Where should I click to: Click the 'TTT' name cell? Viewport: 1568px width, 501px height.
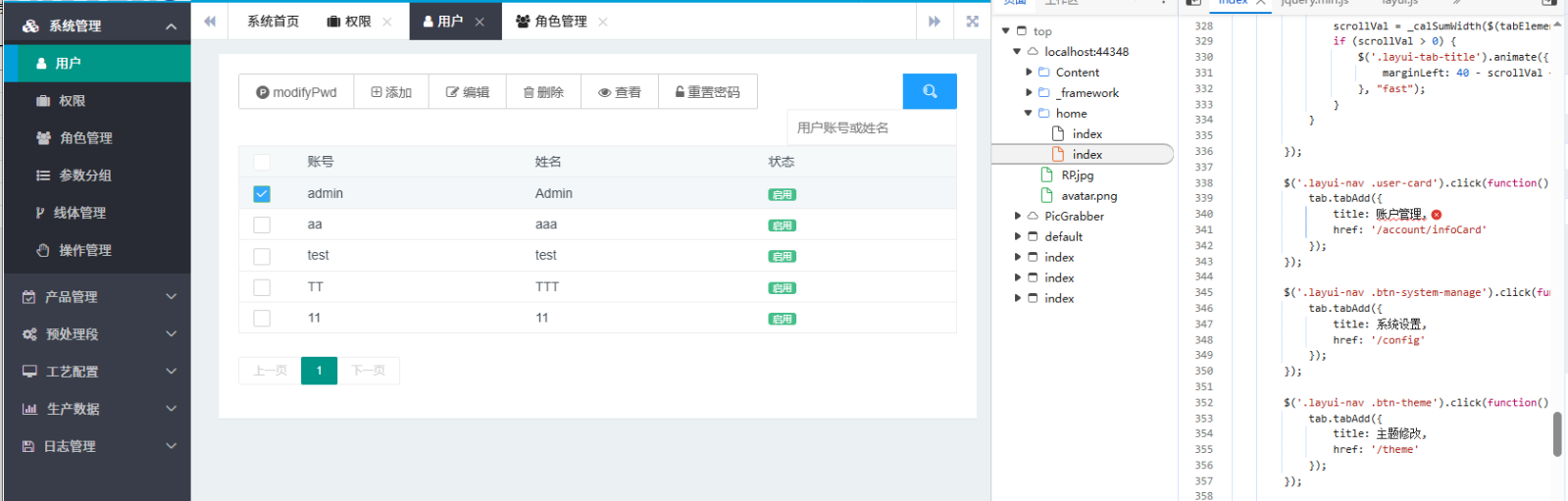[x=547, y=287]
